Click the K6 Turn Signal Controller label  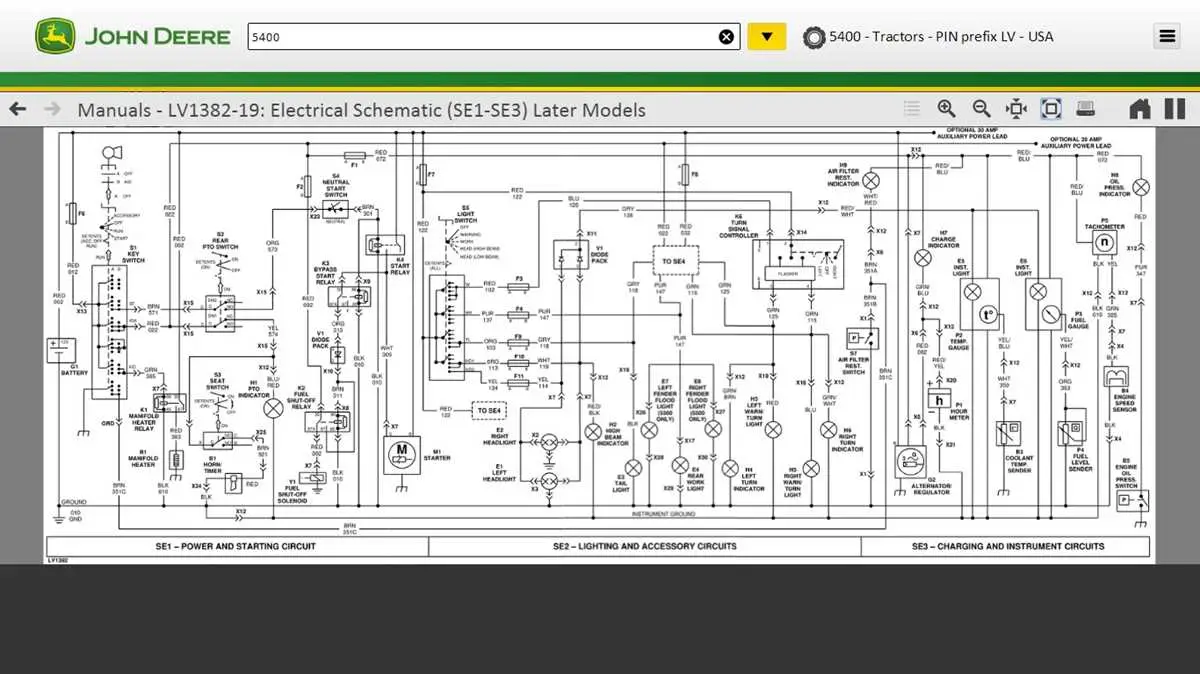pos(738,225)
